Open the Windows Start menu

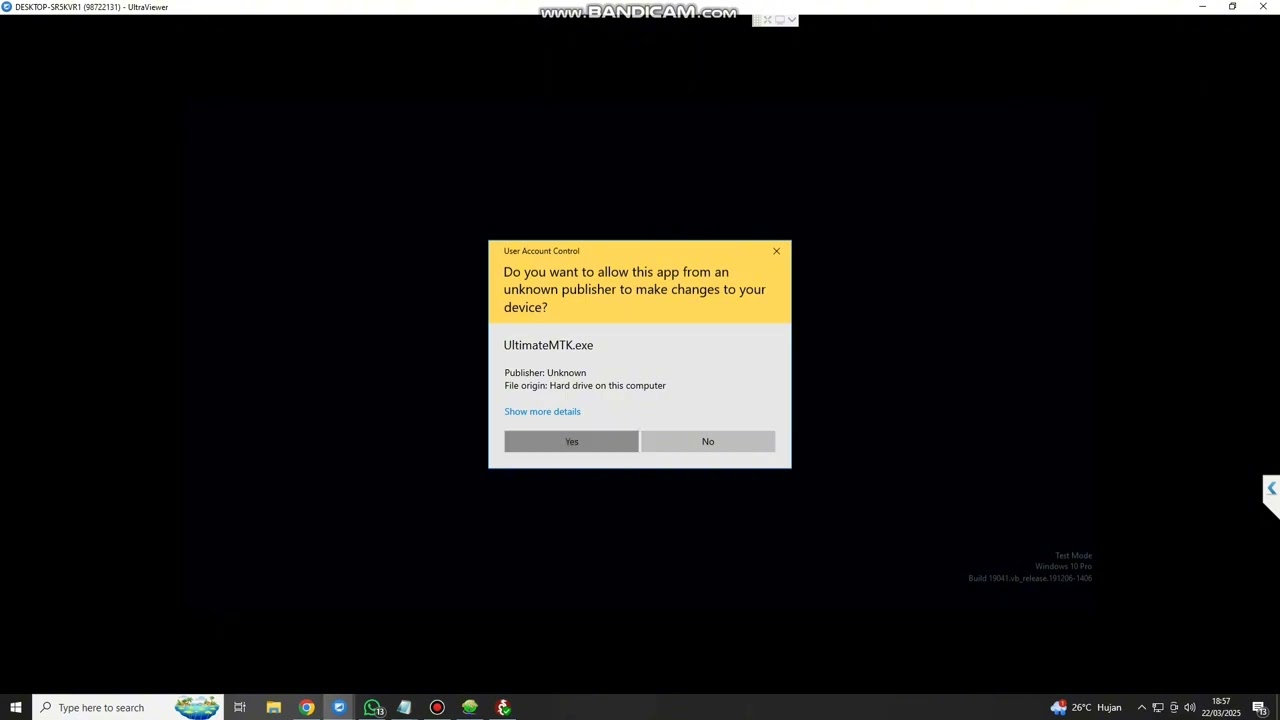click(16, 707)
